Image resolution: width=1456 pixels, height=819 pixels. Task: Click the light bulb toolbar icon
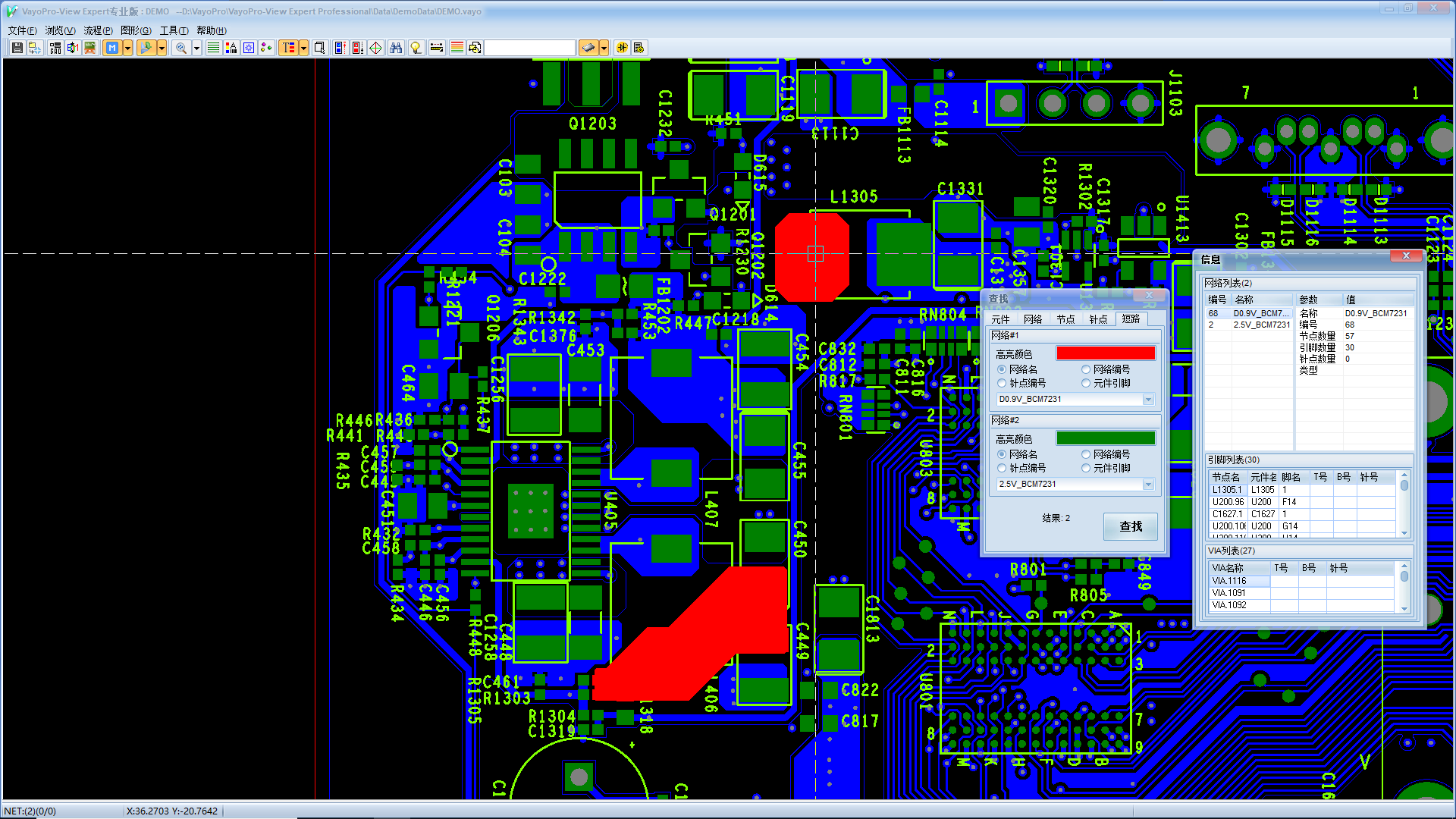[x=416, y=48]
